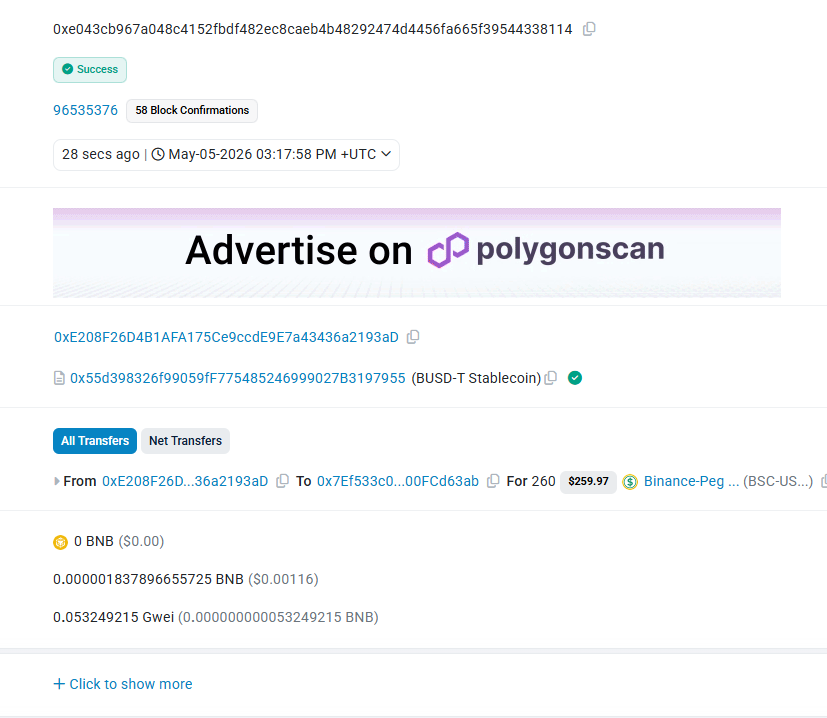This screenshot has height=718, width=827.
Task: Click the BNB coin icon
Action: [x=61, y=542]
